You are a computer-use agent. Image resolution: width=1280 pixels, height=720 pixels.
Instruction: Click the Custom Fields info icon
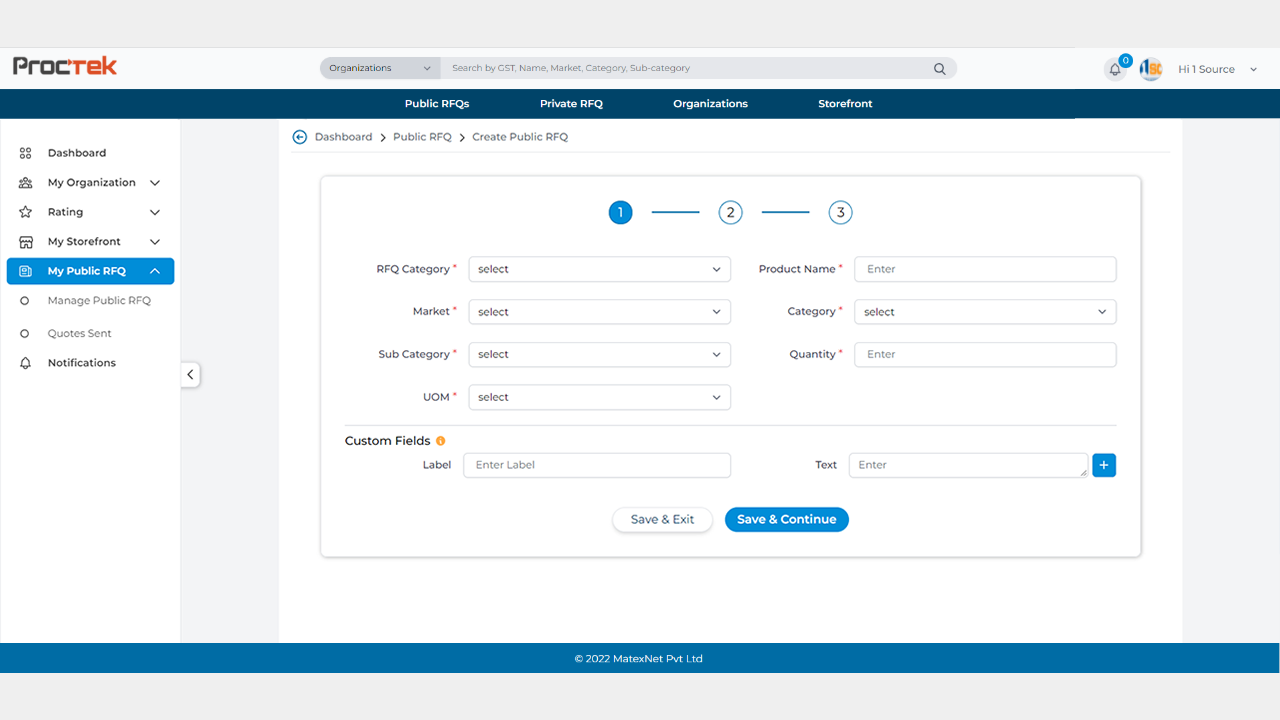(x=441, y=441)
